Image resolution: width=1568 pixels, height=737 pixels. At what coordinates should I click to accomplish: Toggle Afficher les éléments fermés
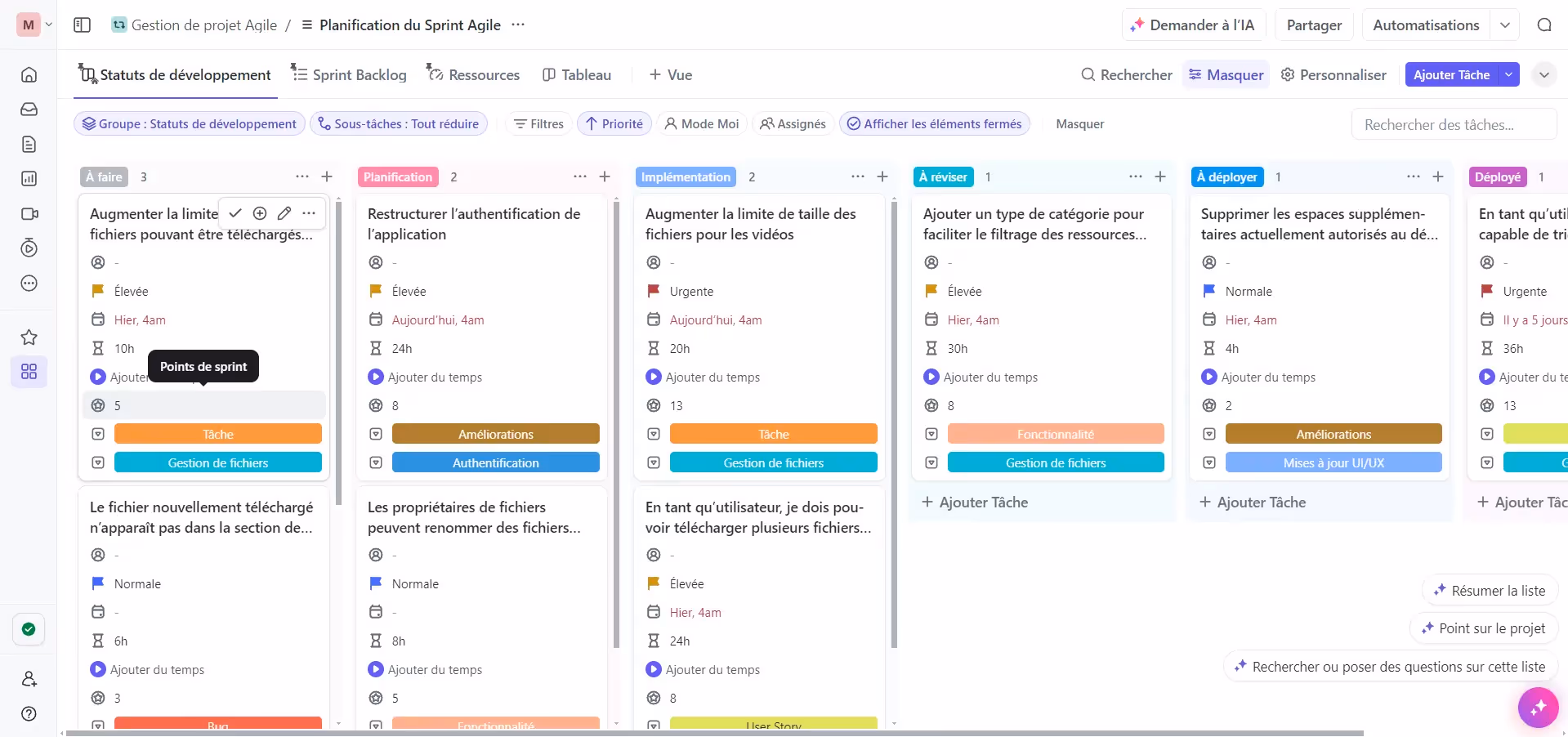(934, 124)
